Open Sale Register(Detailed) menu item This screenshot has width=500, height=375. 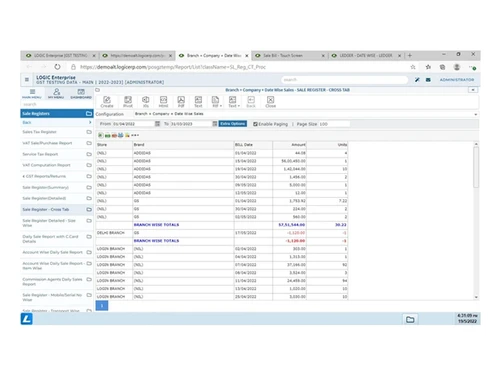[x=44, y=198]
